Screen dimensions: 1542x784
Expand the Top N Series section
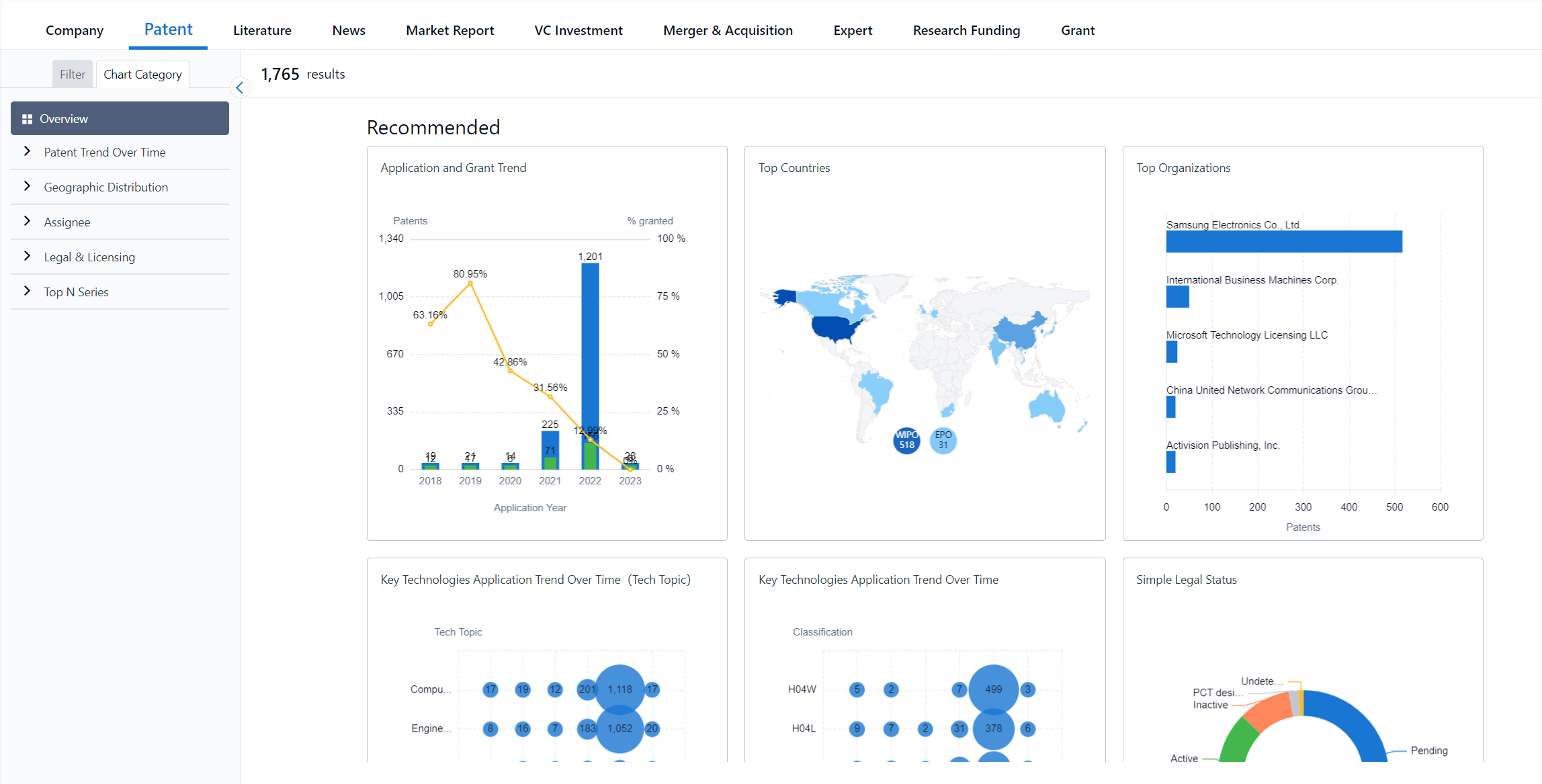coord(28,292)
